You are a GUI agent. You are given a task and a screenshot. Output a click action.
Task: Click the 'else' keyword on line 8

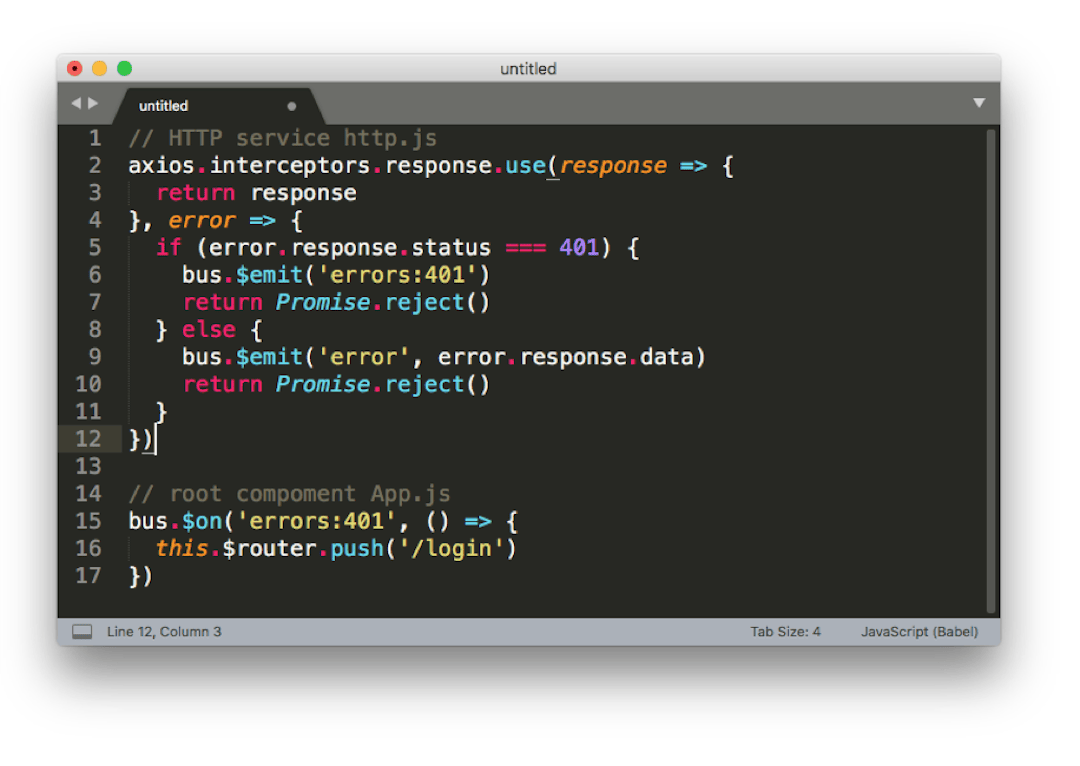(209, 329)
